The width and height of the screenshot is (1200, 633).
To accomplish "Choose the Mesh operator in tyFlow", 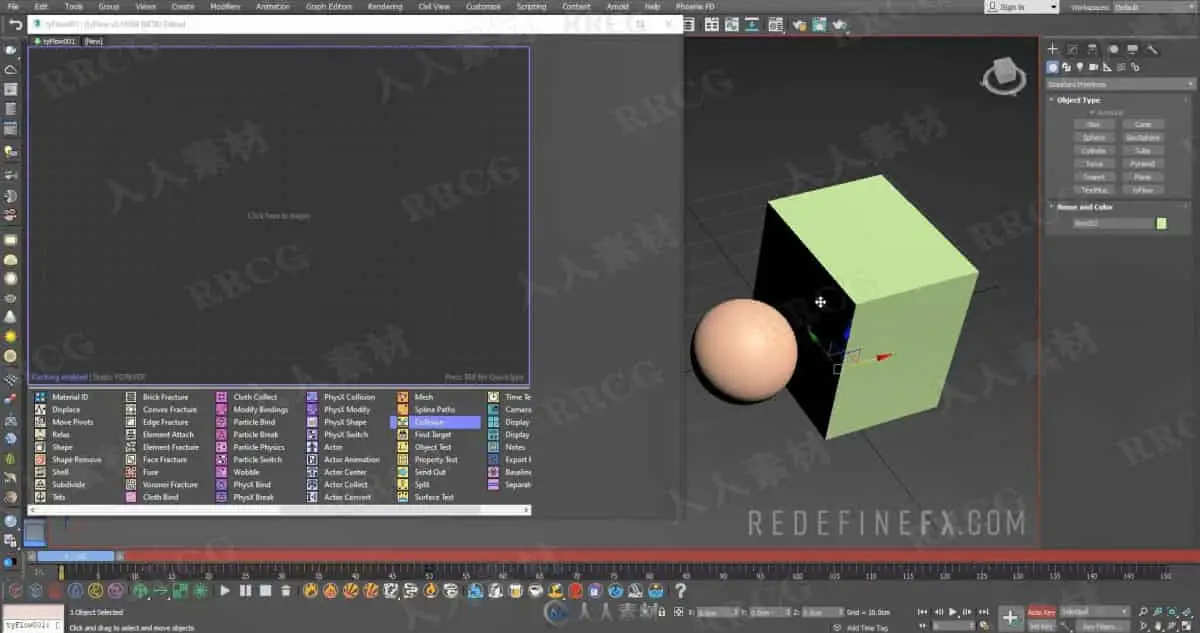I will pyautogui.click(x=424, y=397).
